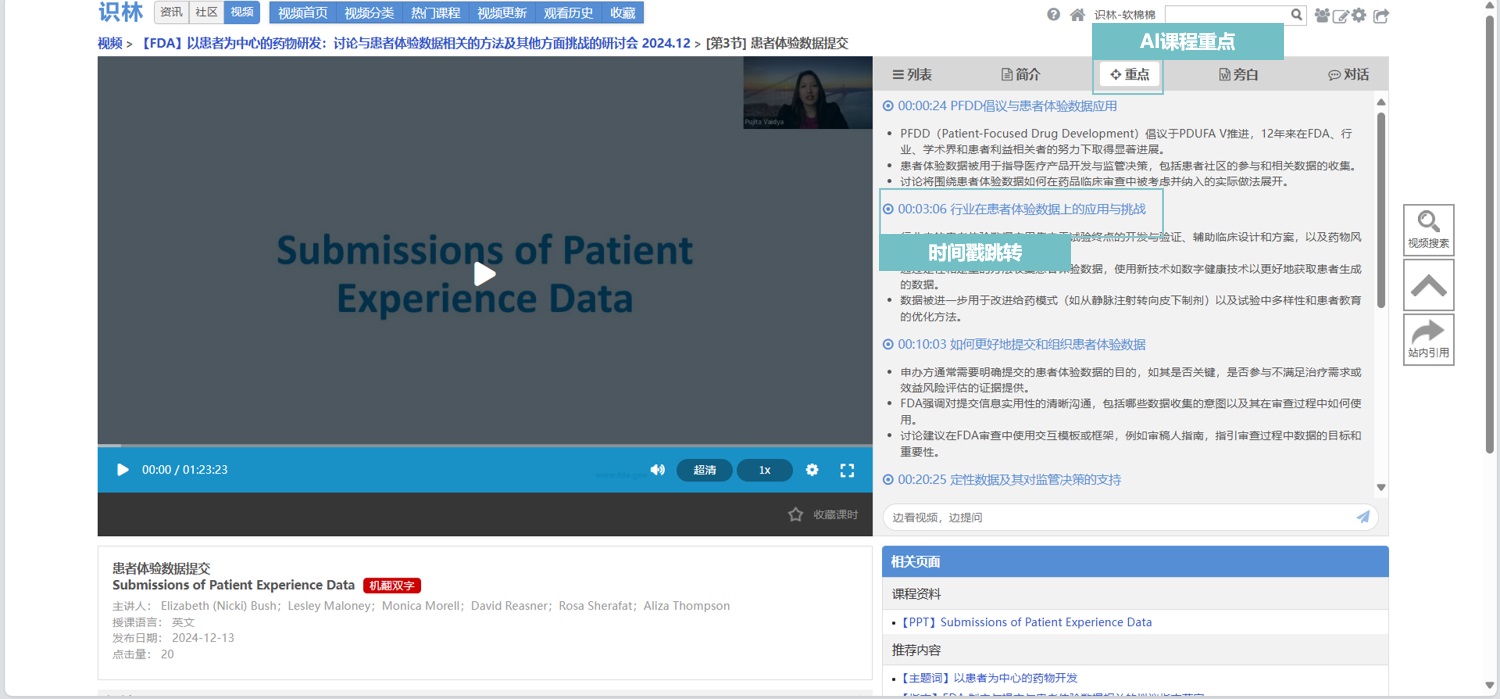1500x699 pixels.
Task: Enter fullscreen video mode
Action: pyautogui.click(x=847, y=470)
